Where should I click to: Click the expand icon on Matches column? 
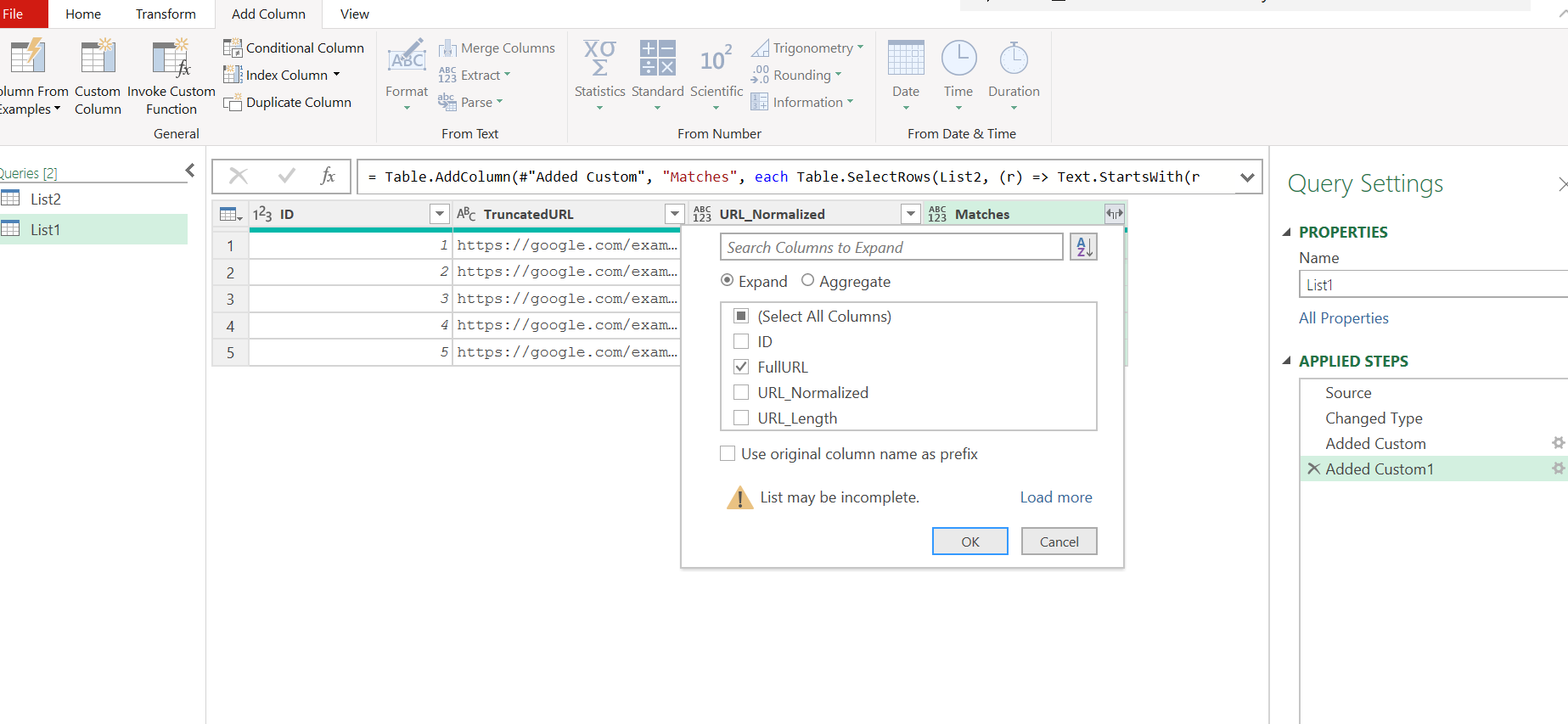pyautogui.click(x=1114, y=214)
